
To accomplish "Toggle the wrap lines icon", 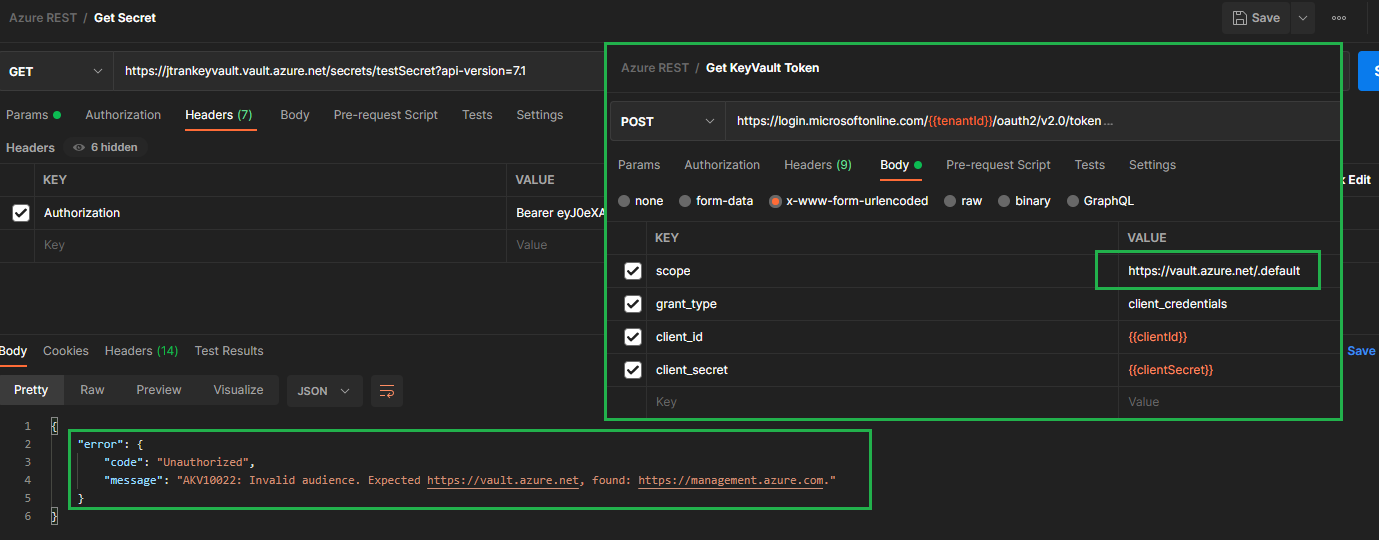I will (x=386, y=391).
